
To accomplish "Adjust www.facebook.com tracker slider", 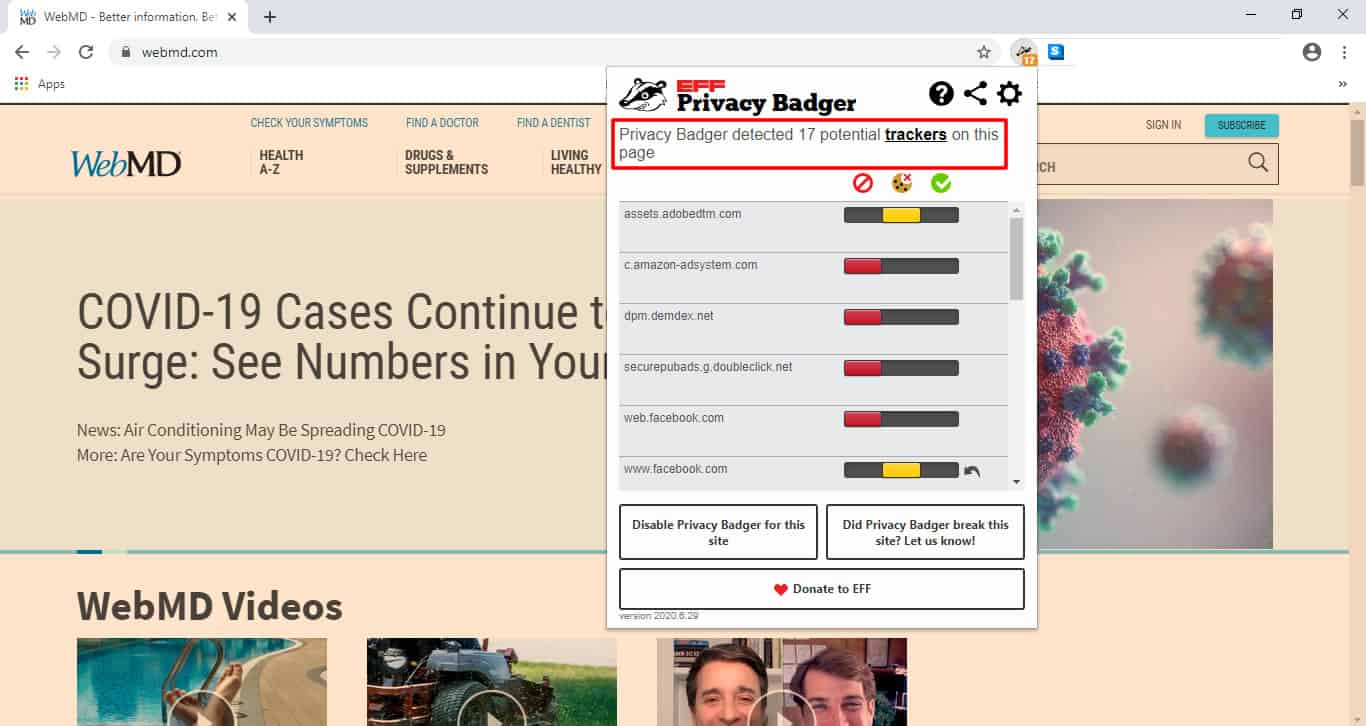I will coord(901,470).
